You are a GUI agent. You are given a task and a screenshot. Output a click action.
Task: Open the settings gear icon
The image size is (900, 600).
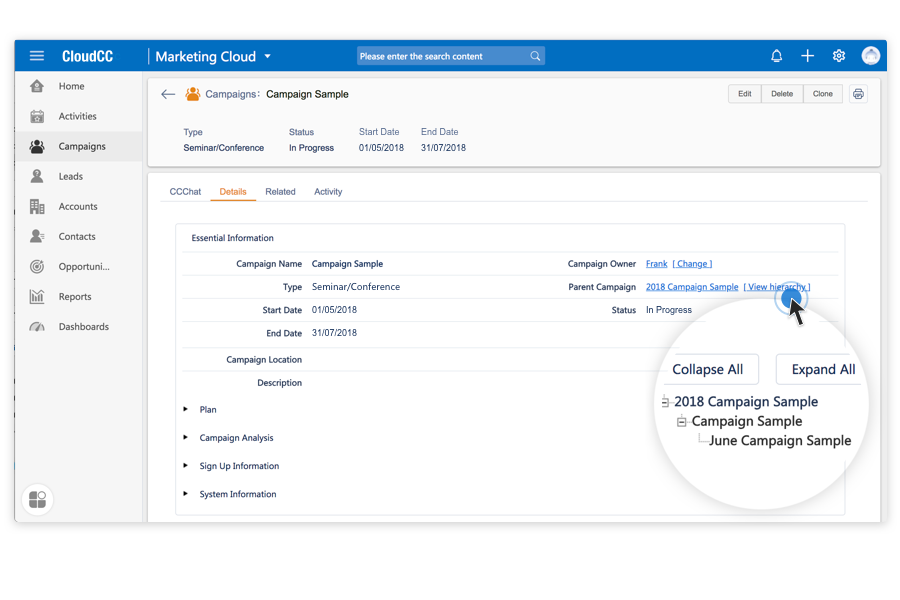[x=838, y=56]
